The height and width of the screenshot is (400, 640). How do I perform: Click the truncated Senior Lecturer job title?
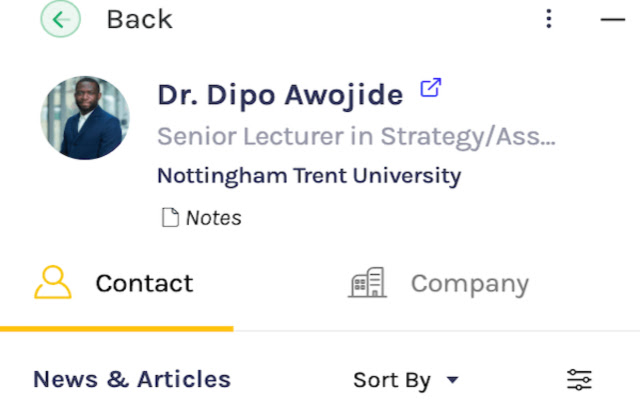coord(356,137)
